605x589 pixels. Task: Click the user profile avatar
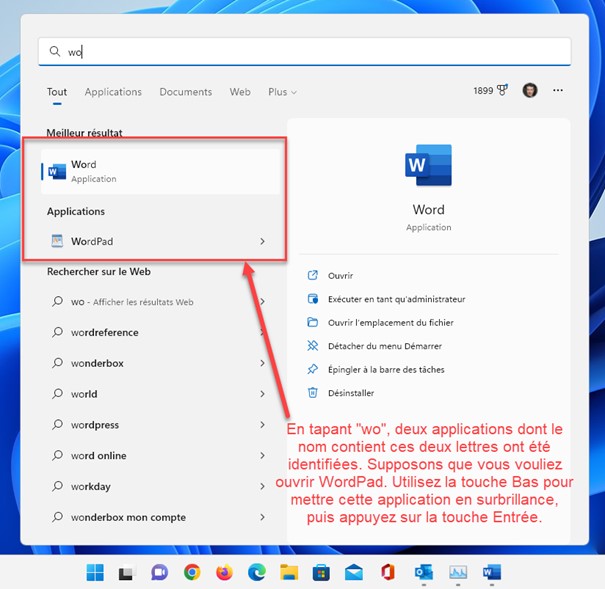[530, 91]
